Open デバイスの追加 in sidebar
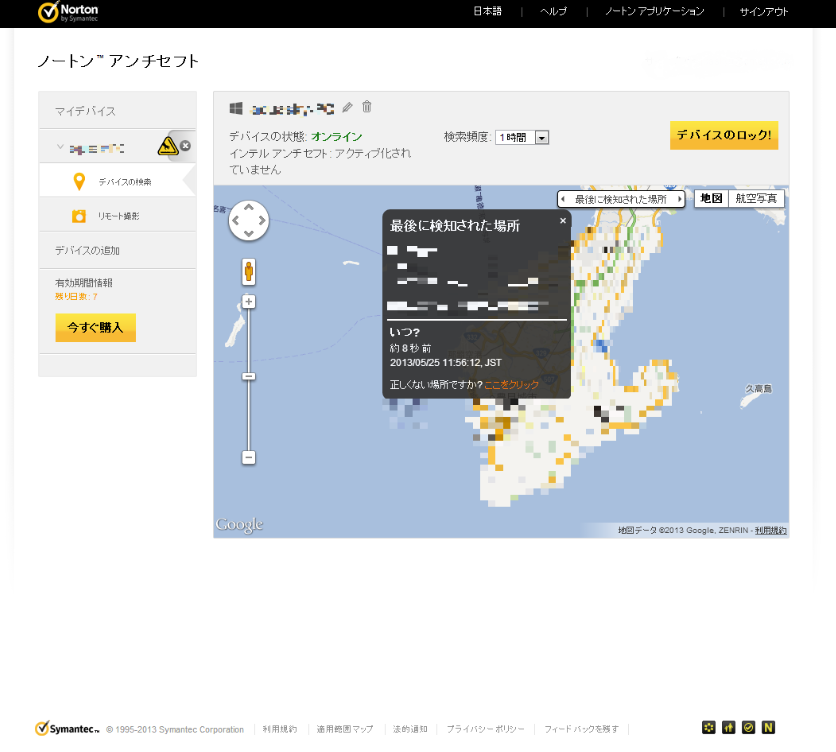The width and height of the screenshot is (836, 752). coord(87,250)
